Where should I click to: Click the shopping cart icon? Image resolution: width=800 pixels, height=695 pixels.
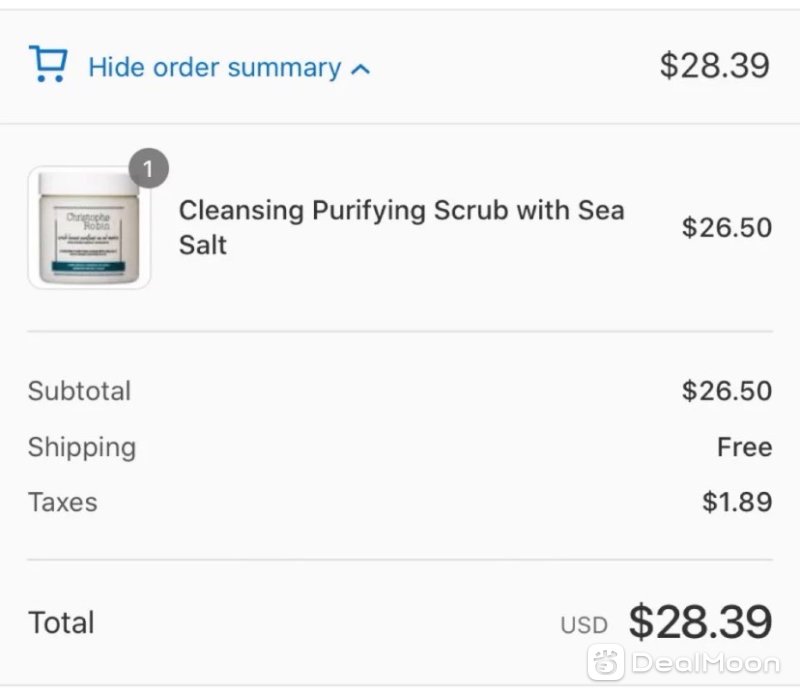(48, 63)
